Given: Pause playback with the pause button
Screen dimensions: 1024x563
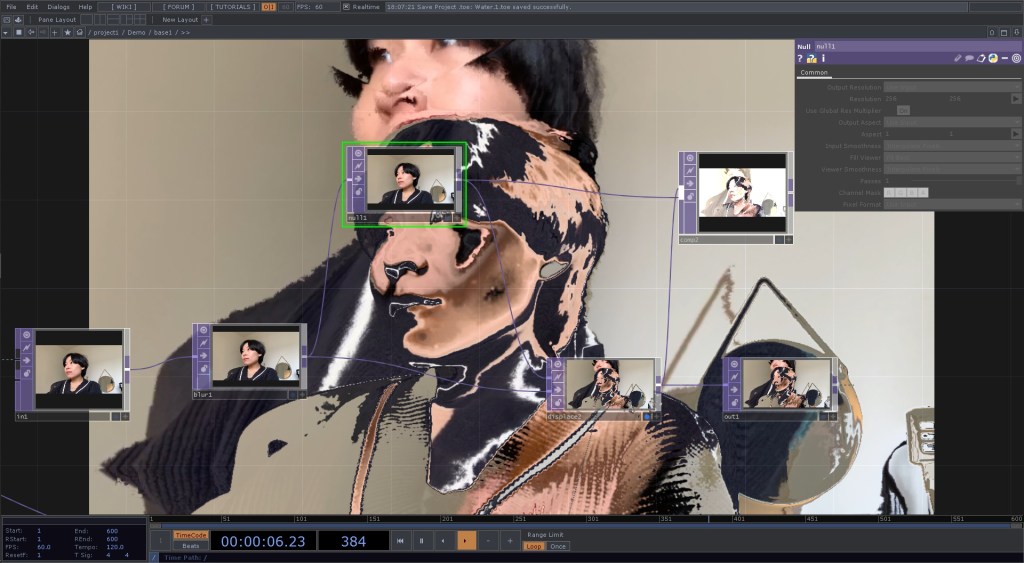Looking at the screenshot, I should (x=421, y=540).
